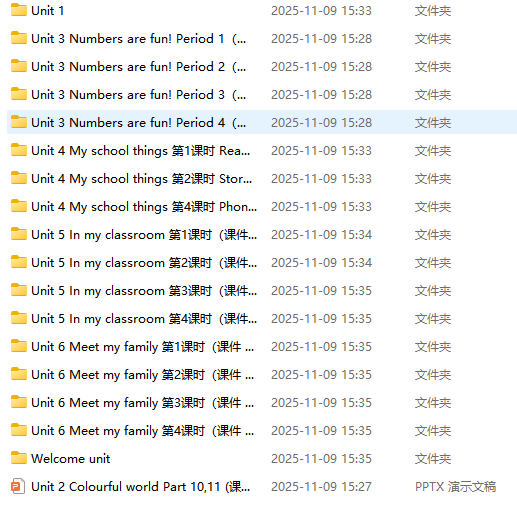Select Unit 3 Numbers are fun! Period 3 name

click(139, 95)
